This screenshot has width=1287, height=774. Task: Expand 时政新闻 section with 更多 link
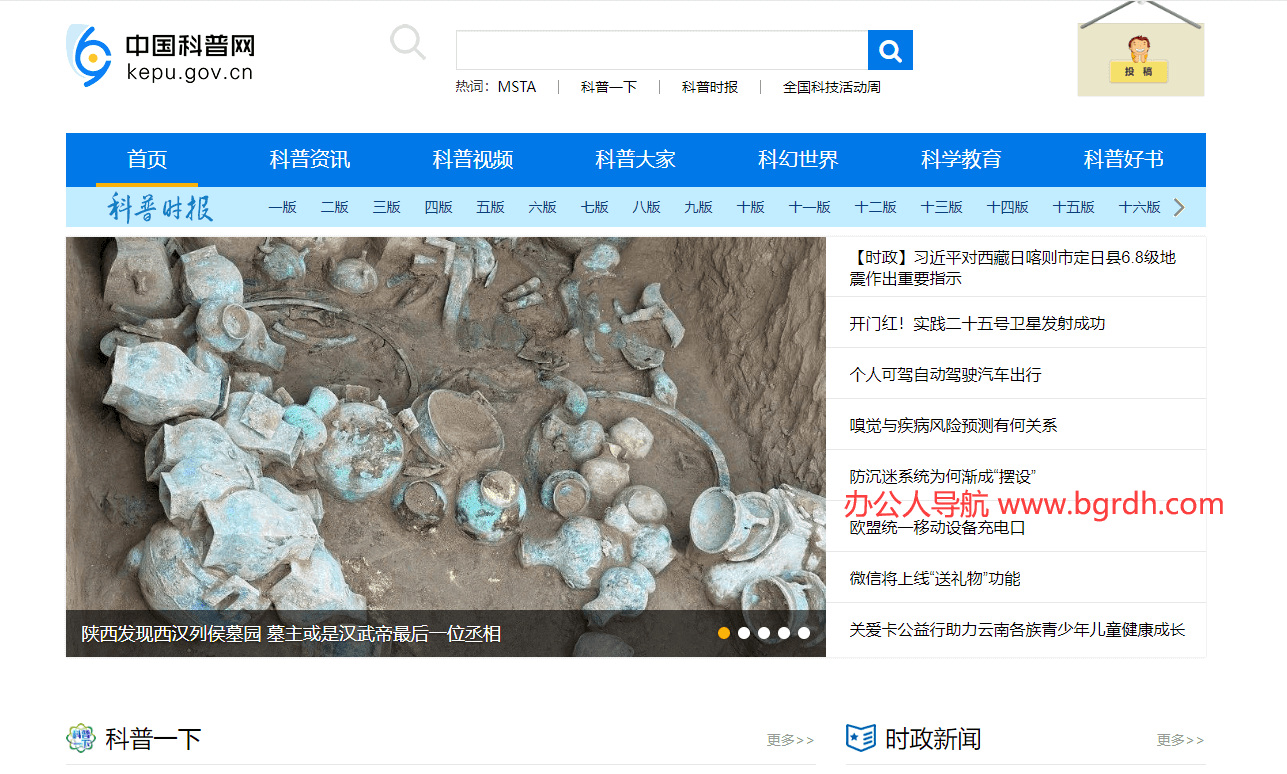pyautogui.click(x=1180, y=740)
